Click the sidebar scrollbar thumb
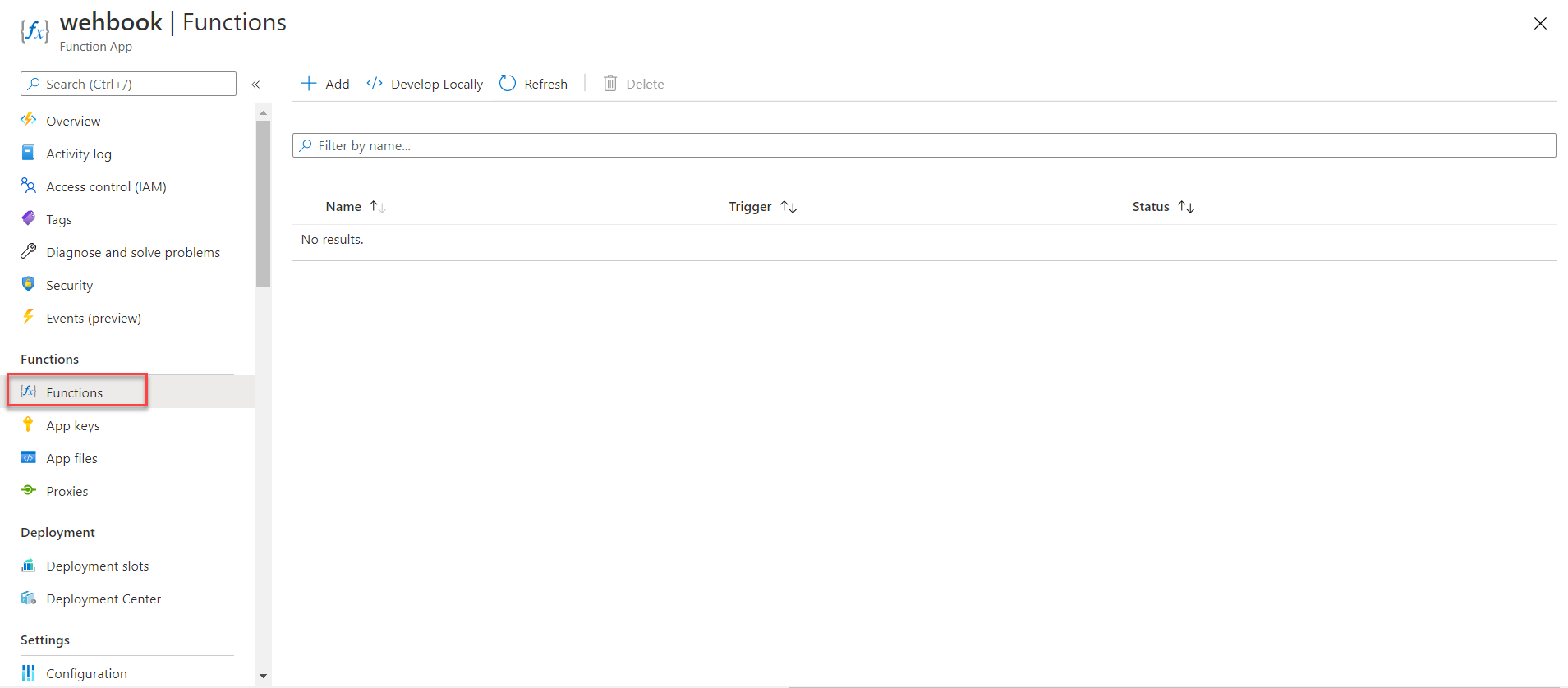1568x688 pixels. (x=263, y=204)
